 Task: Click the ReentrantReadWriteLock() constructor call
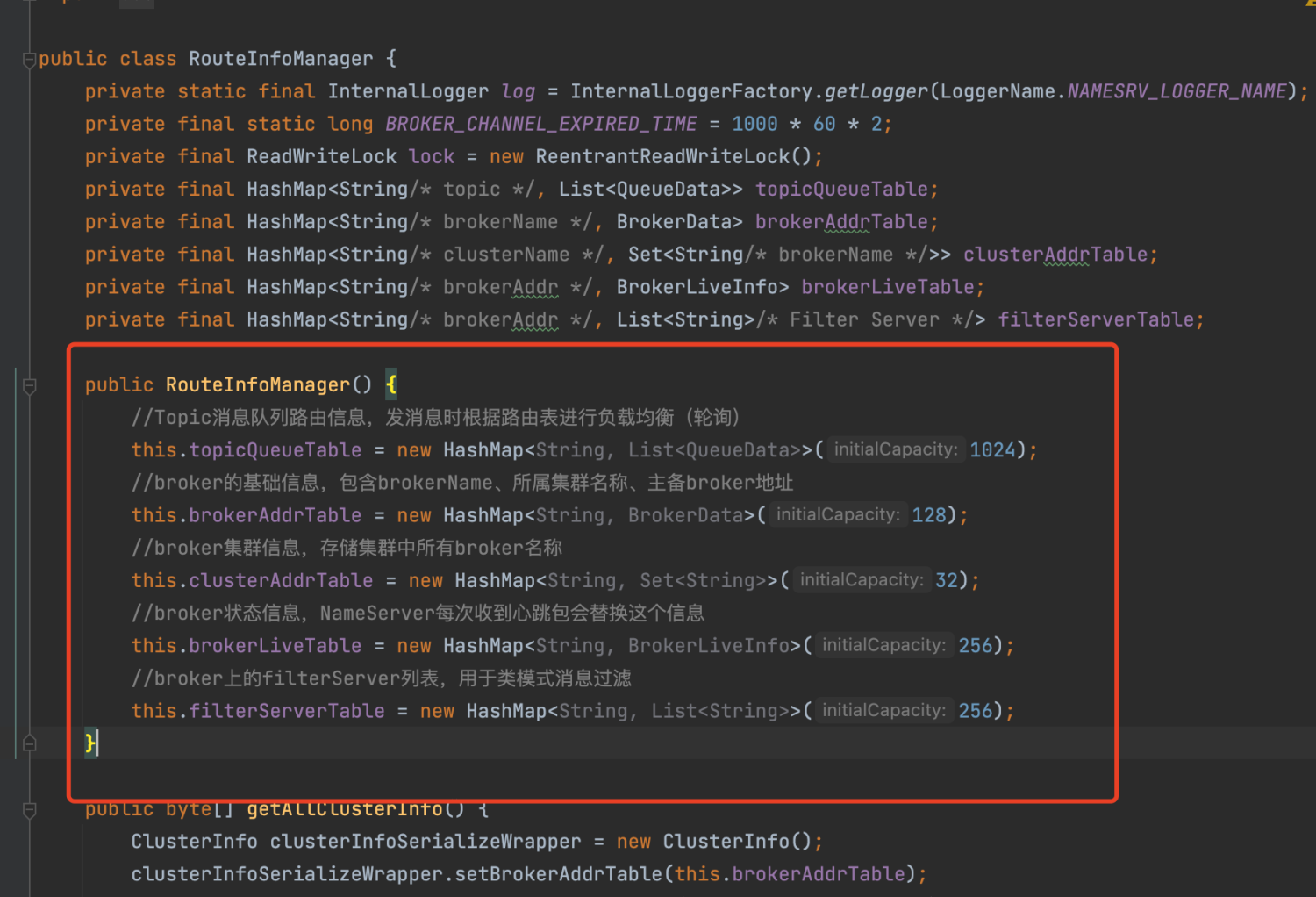674,156
